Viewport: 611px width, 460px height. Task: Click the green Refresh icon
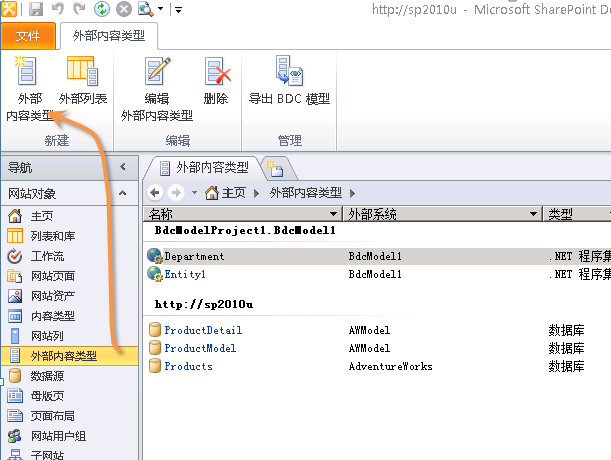(x=102, y=9)
